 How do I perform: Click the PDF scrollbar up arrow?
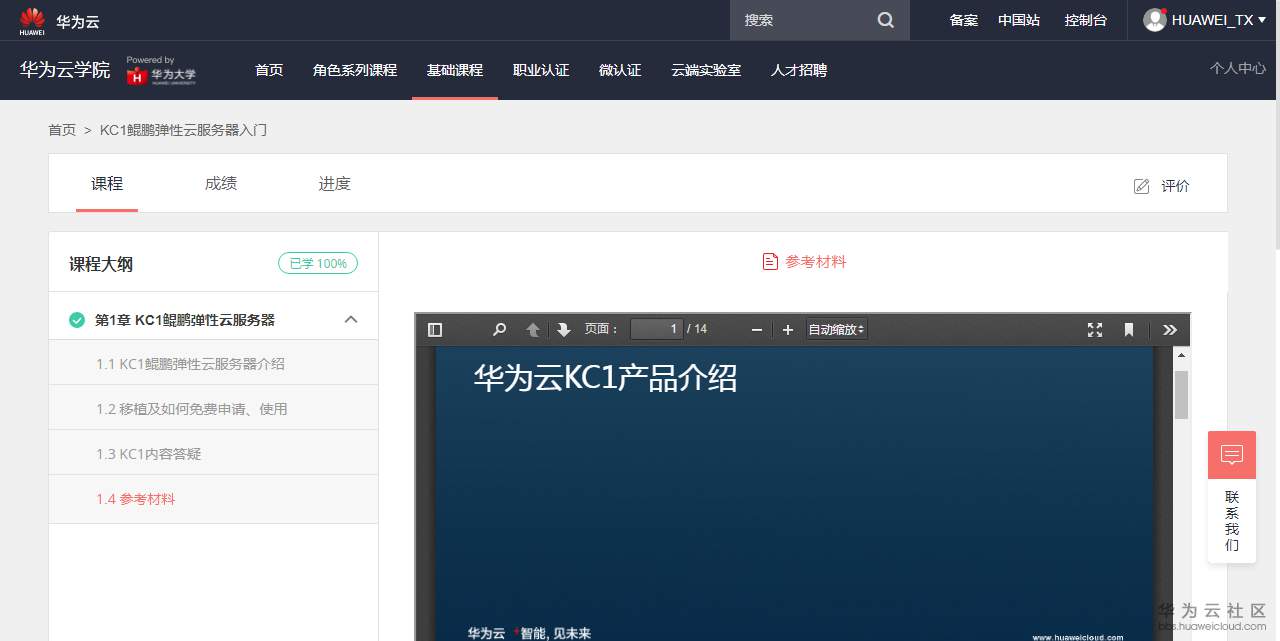tap(1181, 354)
